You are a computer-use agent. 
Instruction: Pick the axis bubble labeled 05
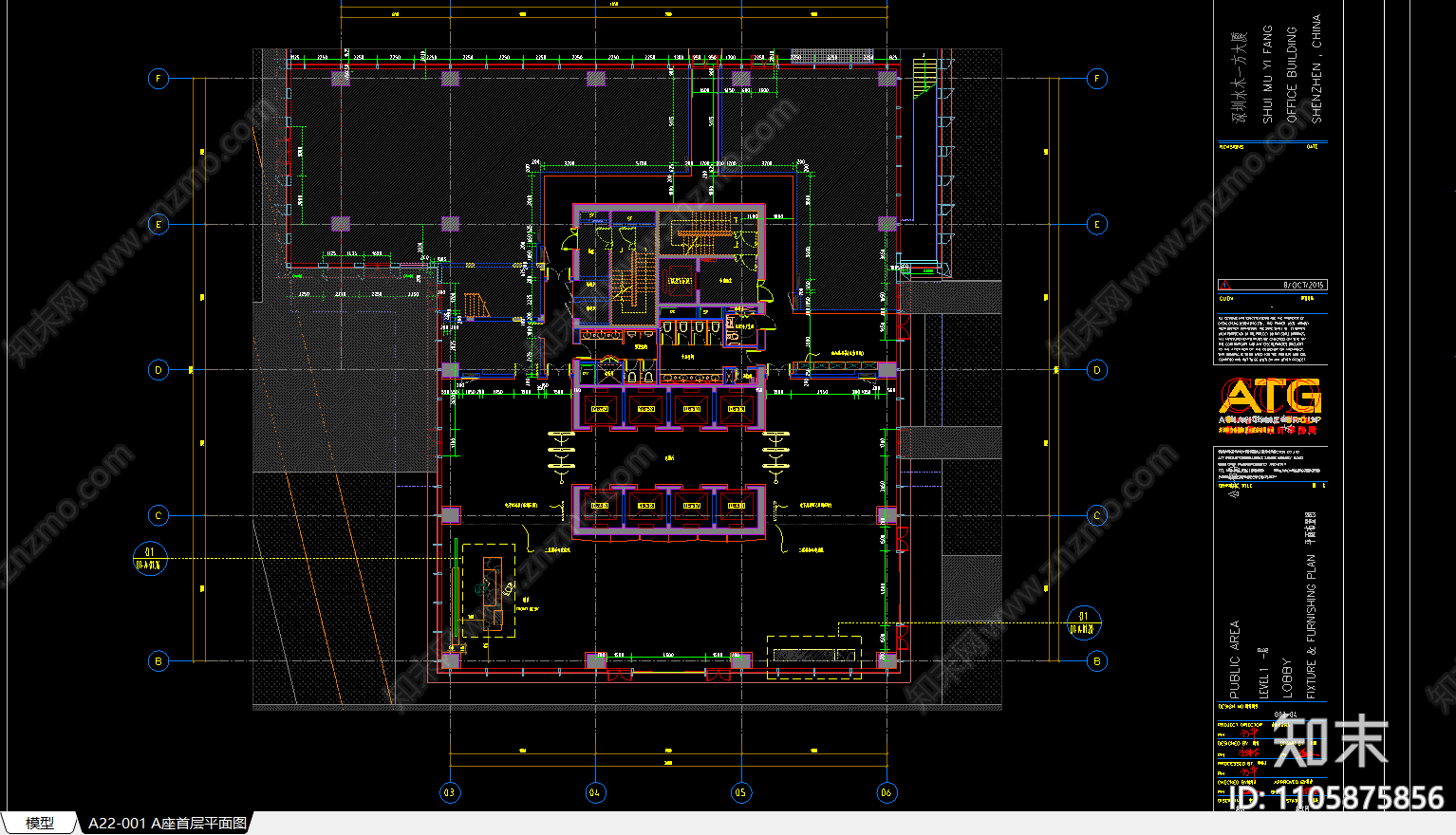pos(740,792)
